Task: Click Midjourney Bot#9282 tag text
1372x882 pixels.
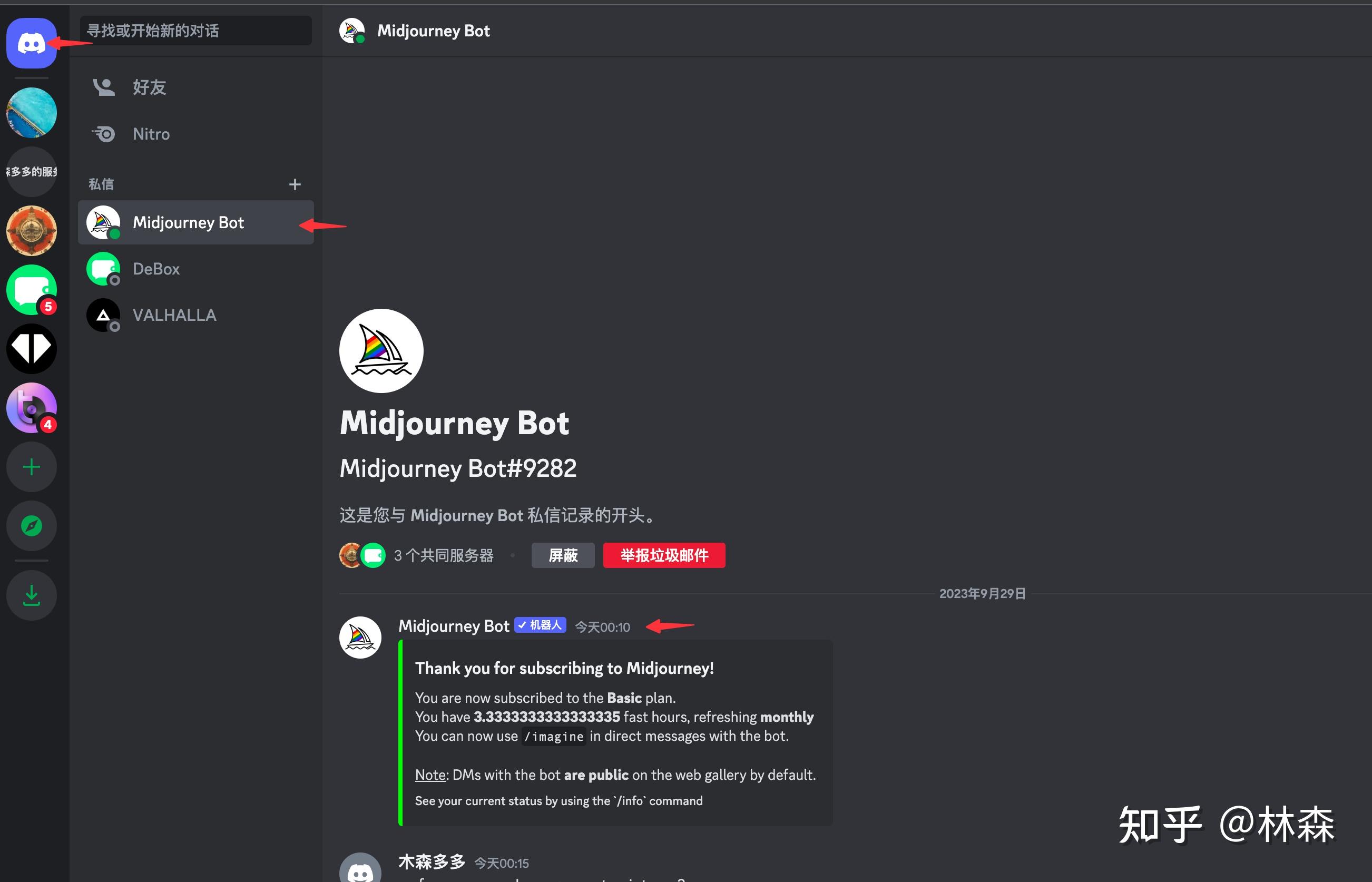Action: pos(458,468)
